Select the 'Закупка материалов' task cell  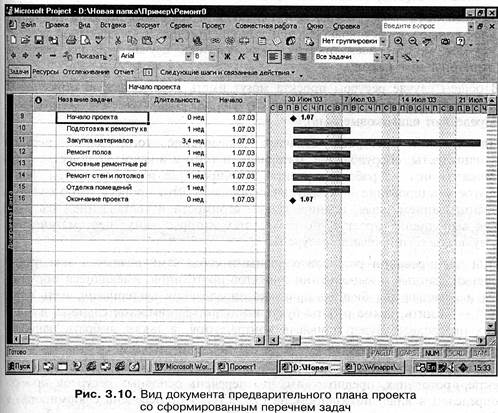tap(102, 141)
